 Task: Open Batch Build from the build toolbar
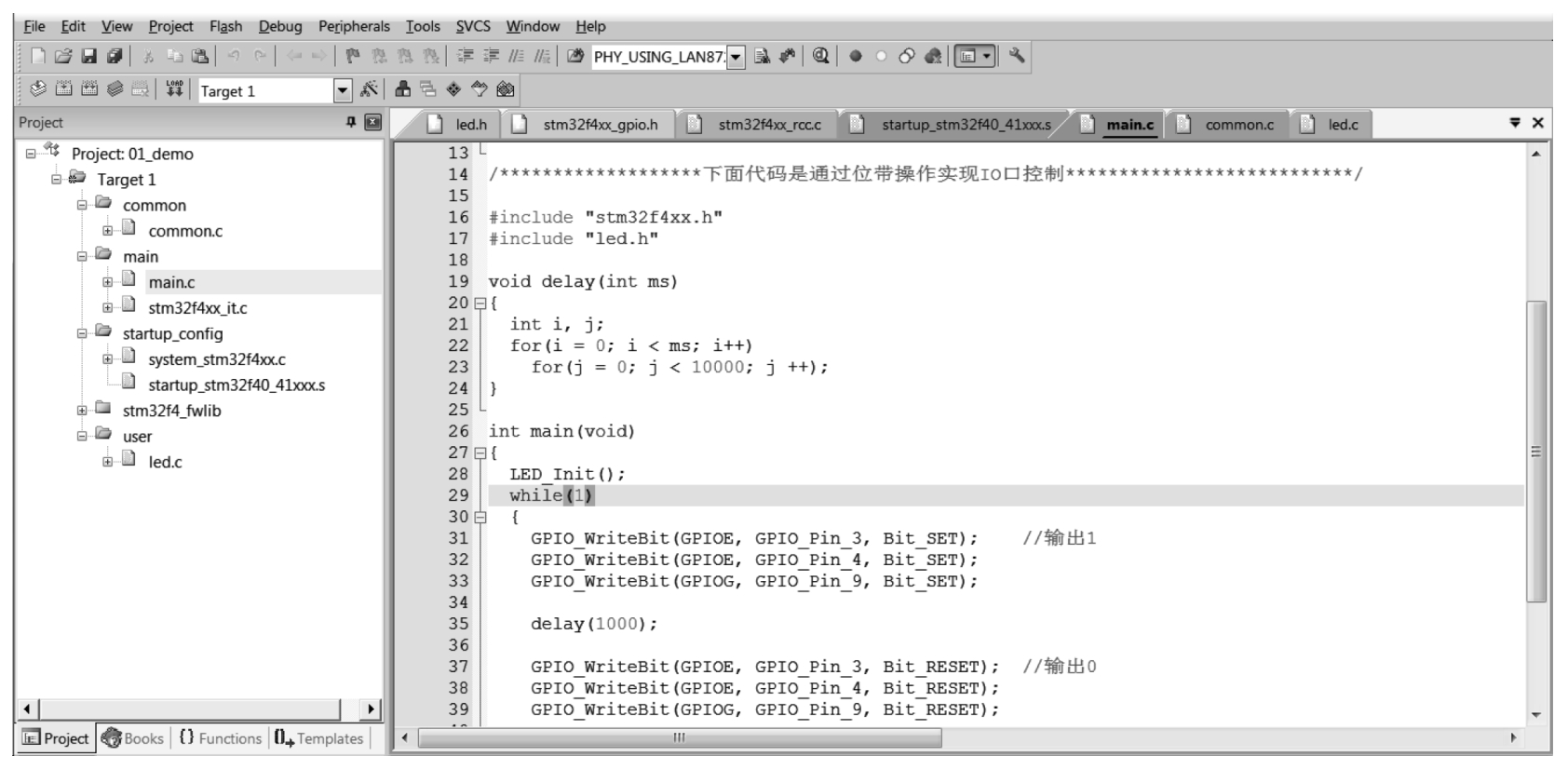pos(115,89)
